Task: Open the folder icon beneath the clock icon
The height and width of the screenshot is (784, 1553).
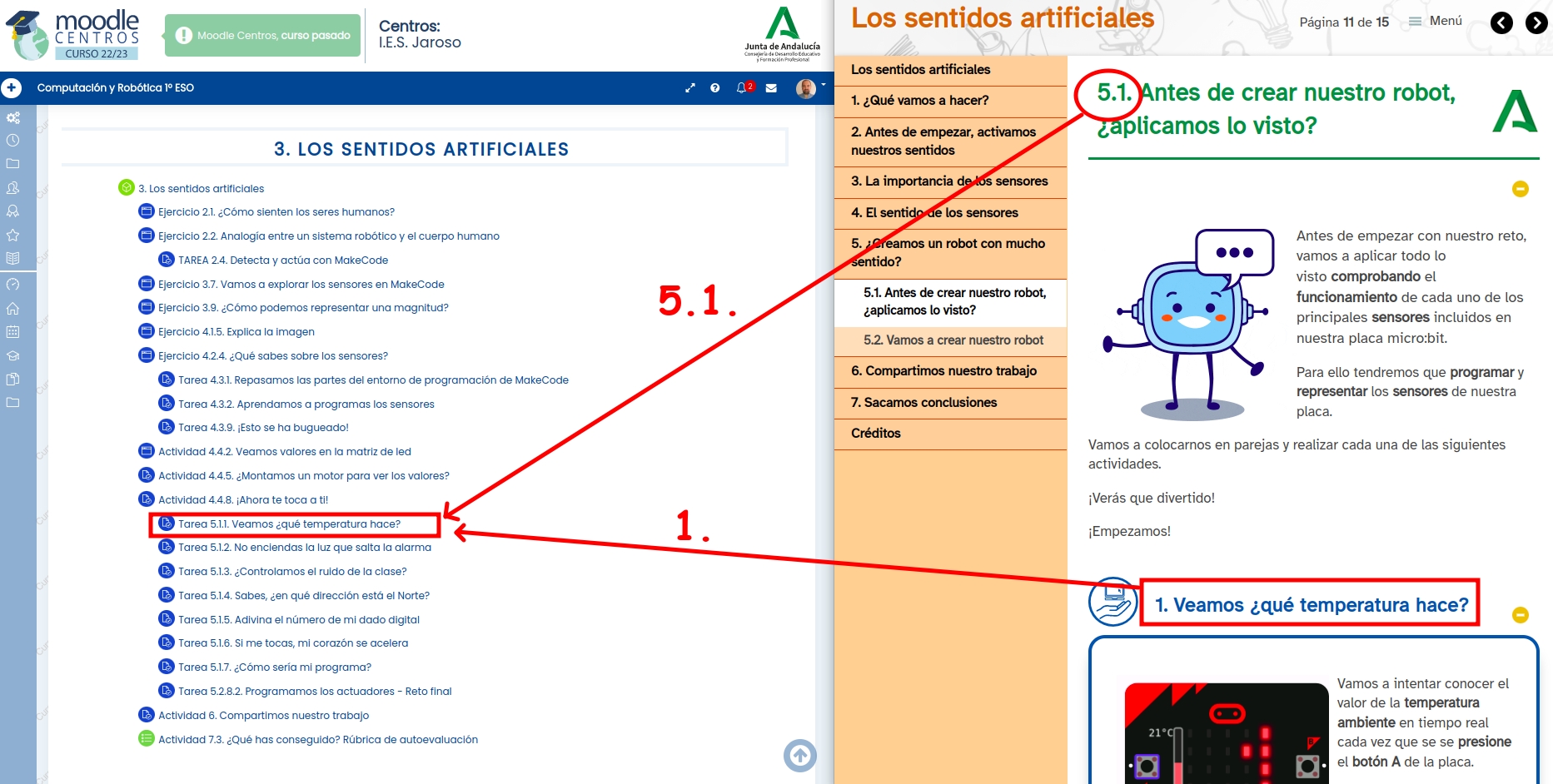Action: 12,164
